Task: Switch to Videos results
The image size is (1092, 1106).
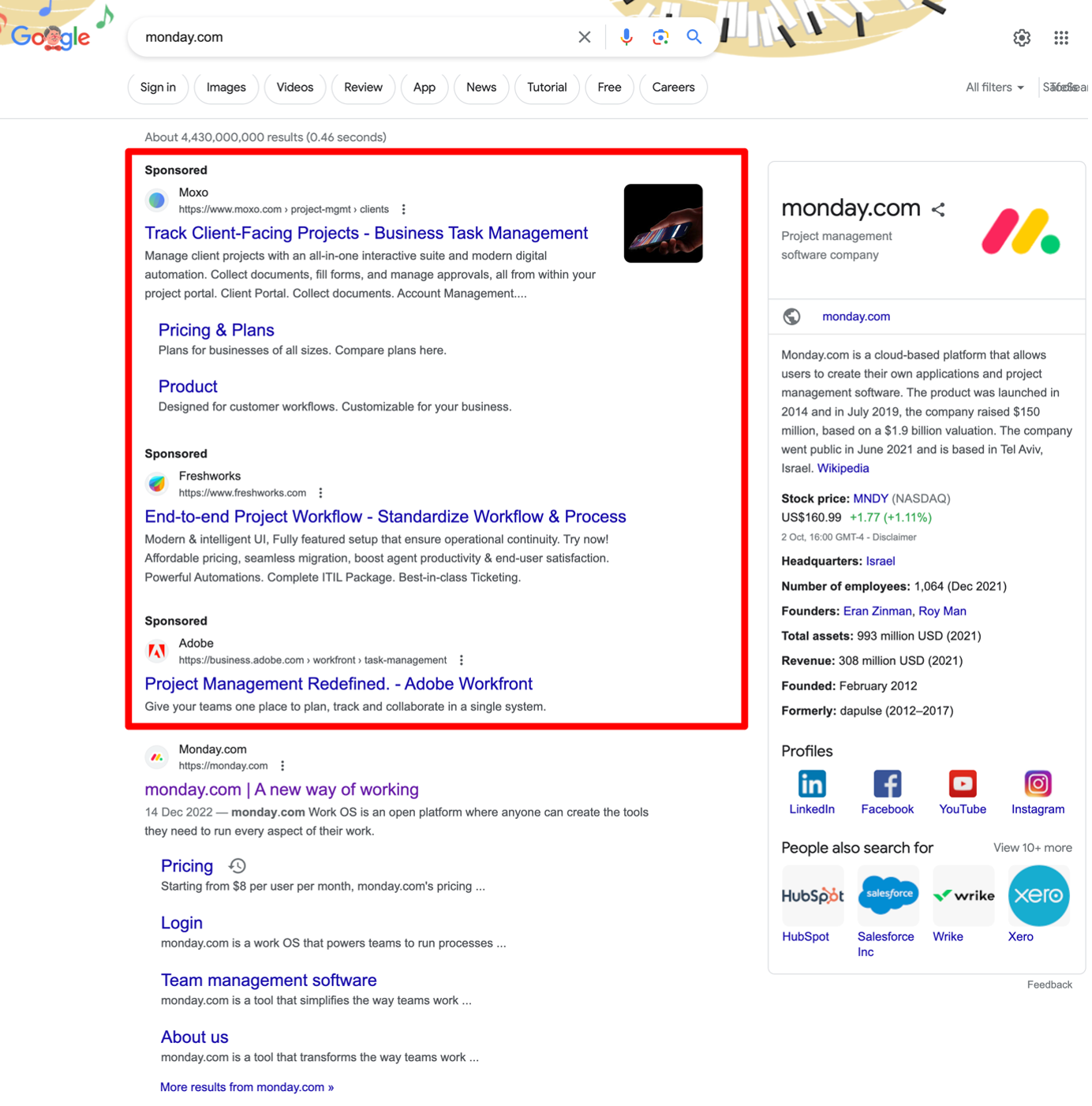Action: click(x=295, y=88)
